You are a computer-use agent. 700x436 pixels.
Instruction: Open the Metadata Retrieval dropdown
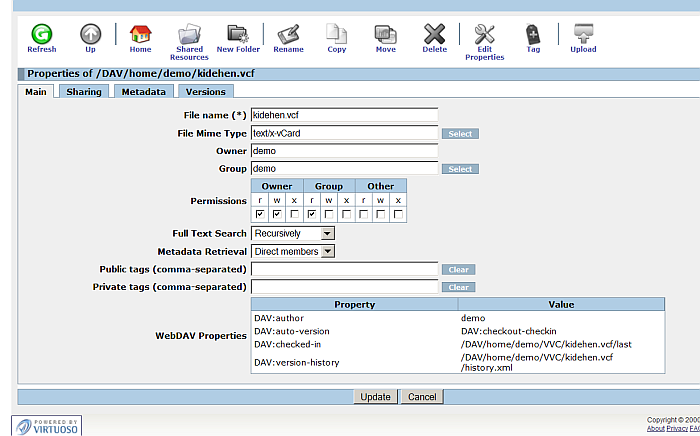(293, 252)
